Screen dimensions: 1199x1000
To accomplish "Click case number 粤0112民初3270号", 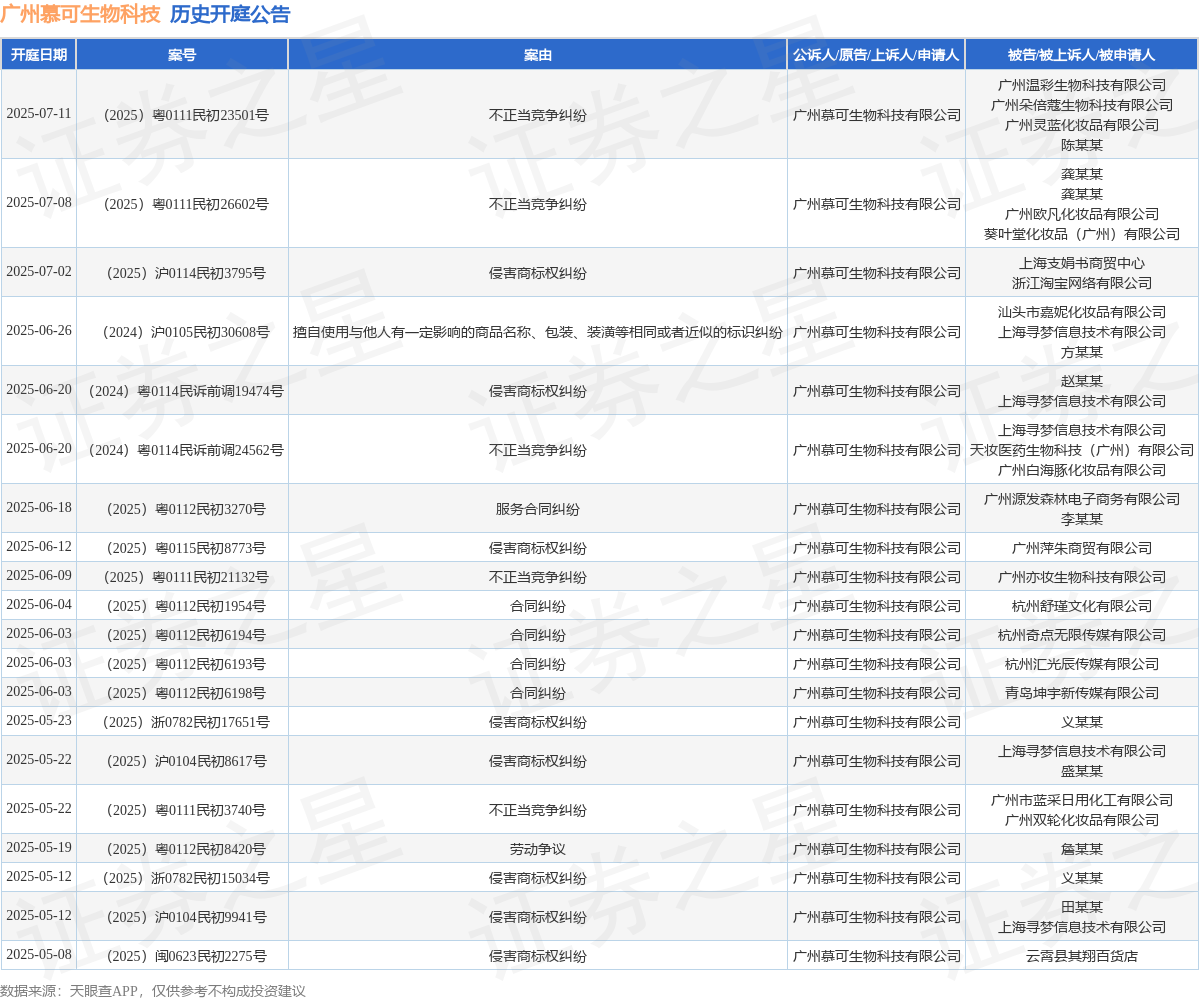I will pyautogui.click(x=186, y=509).
